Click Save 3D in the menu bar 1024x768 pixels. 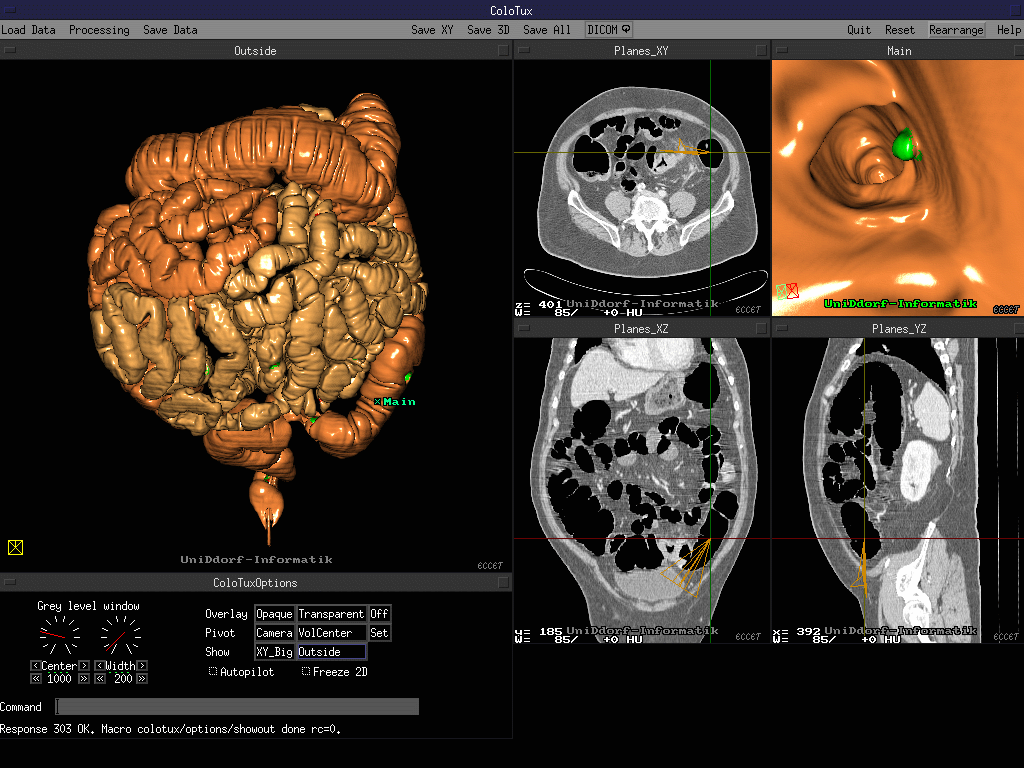488,30
